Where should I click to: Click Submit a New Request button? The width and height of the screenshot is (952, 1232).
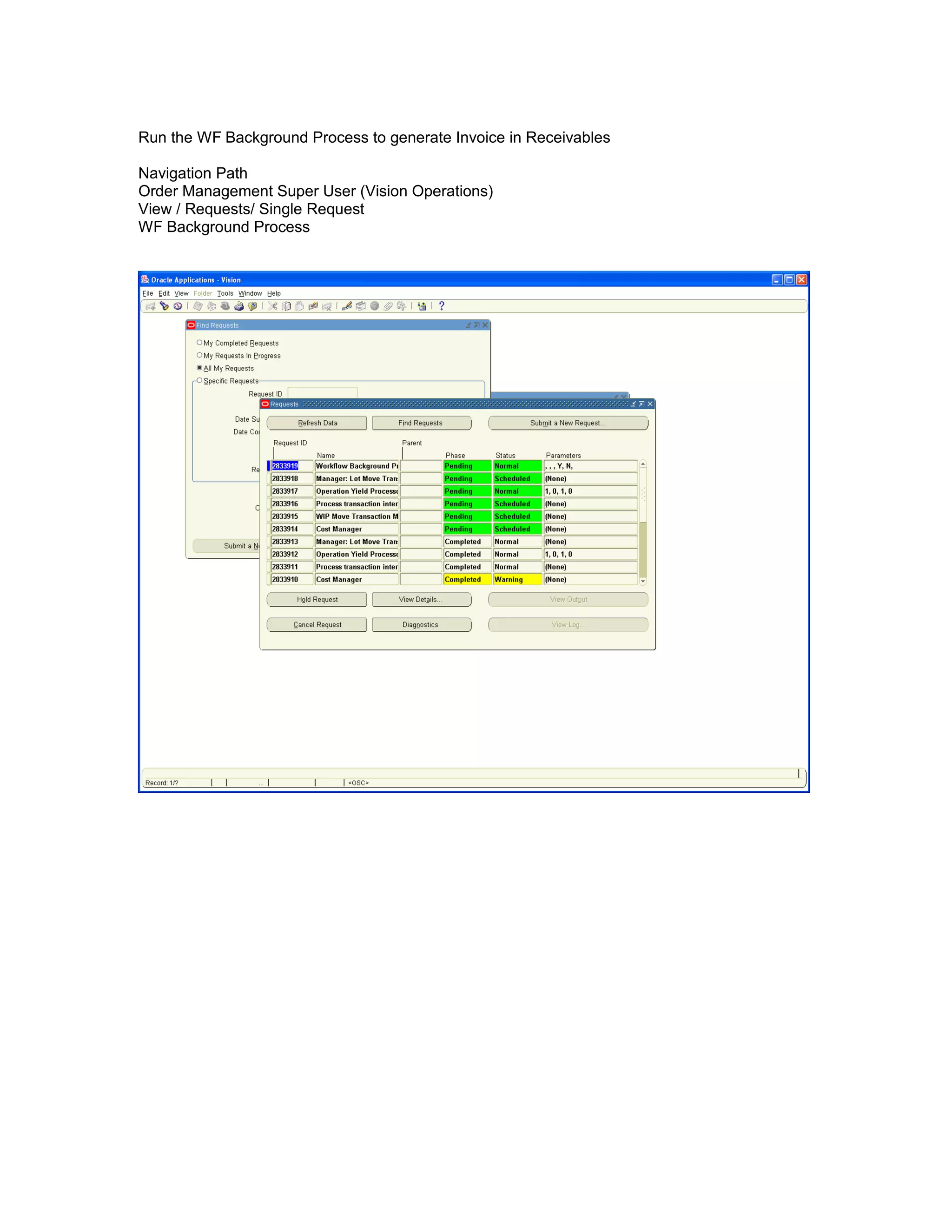[x=568, y=423]
